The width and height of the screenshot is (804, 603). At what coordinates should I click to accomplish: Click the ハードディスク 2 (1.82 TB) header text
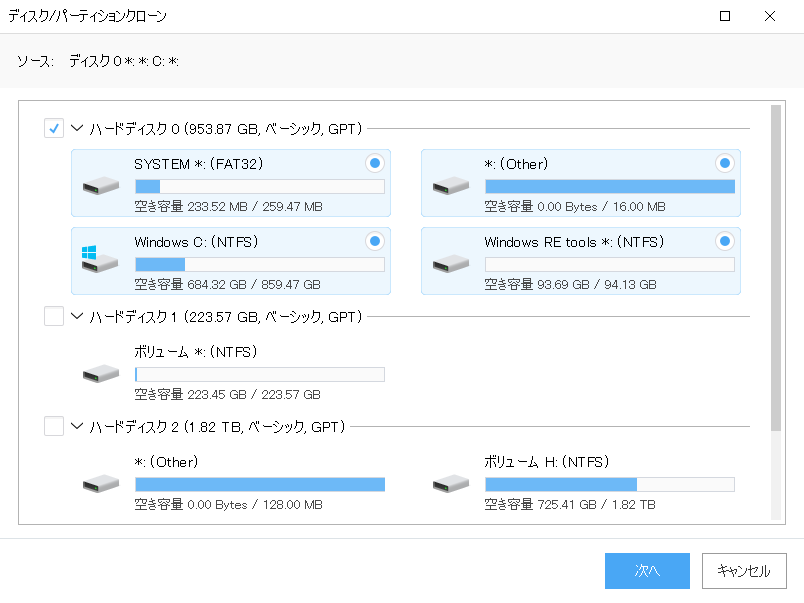(x=217, y=426)
